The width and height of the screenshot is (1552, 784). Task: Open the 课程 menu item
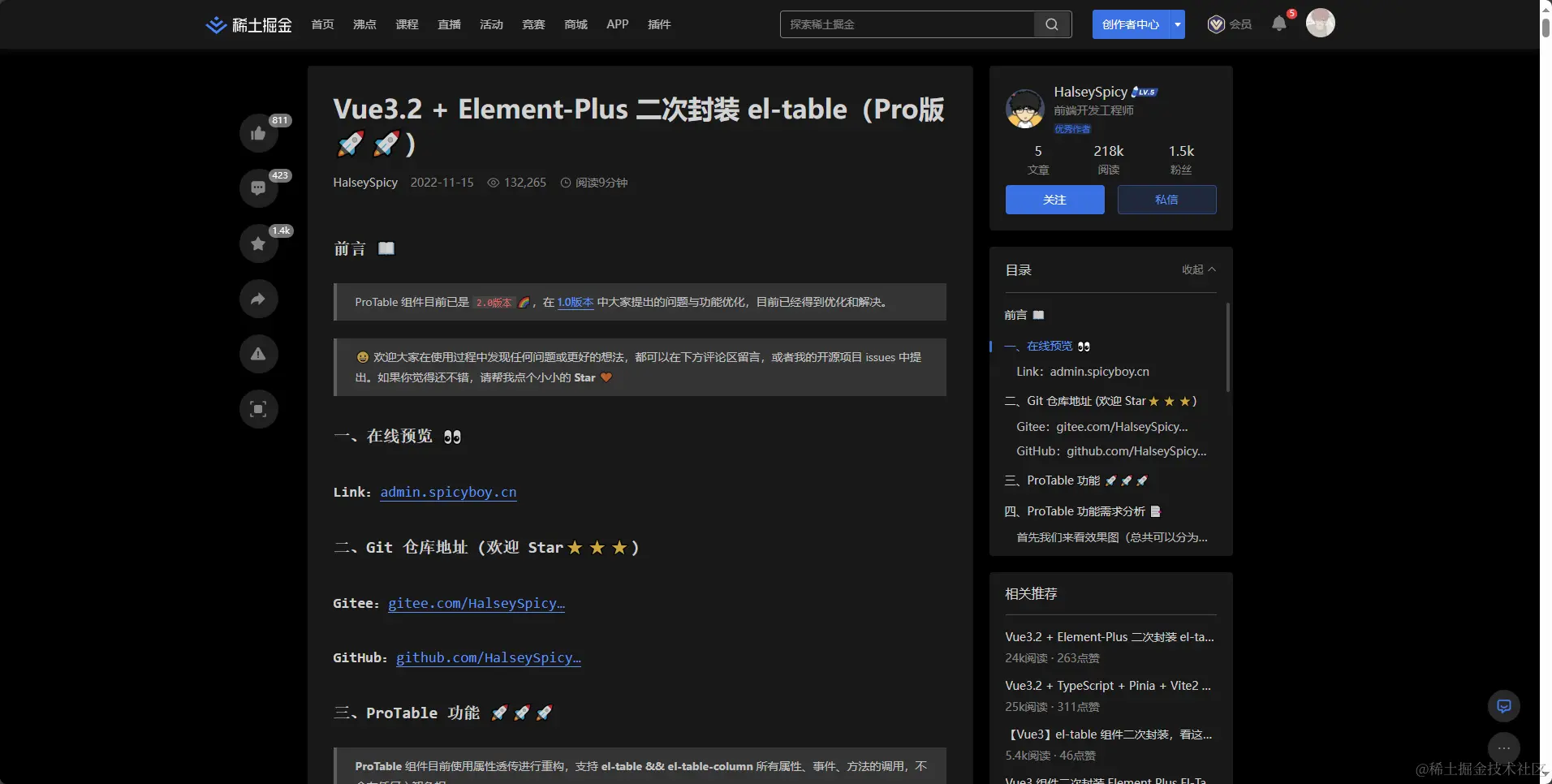pos(407,24)
